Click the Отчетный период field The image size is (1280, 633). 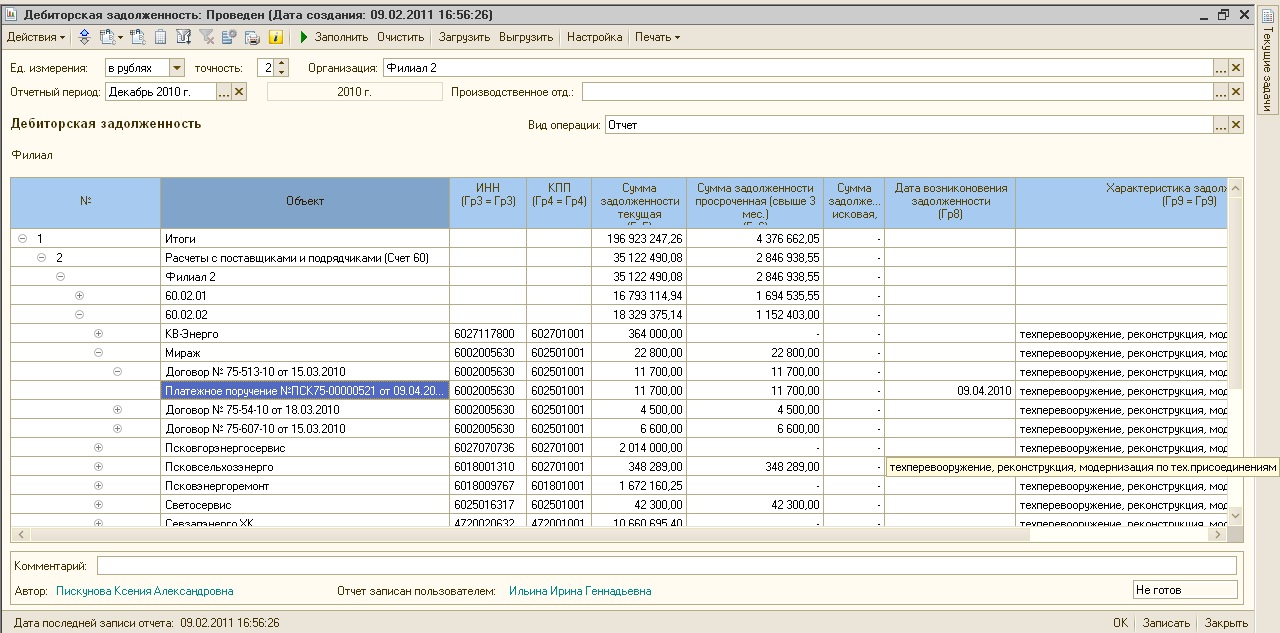click(160, 92)
